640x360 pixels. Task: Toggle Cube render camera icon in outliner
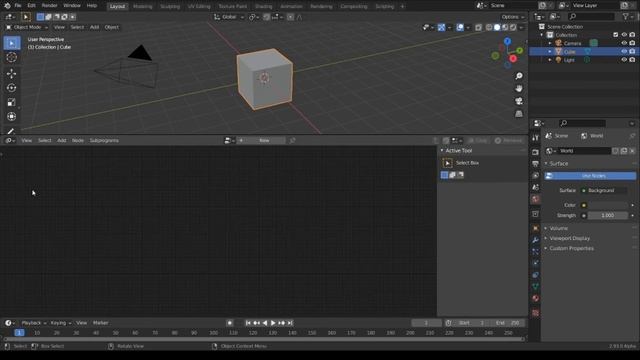(x=632, y=51)
